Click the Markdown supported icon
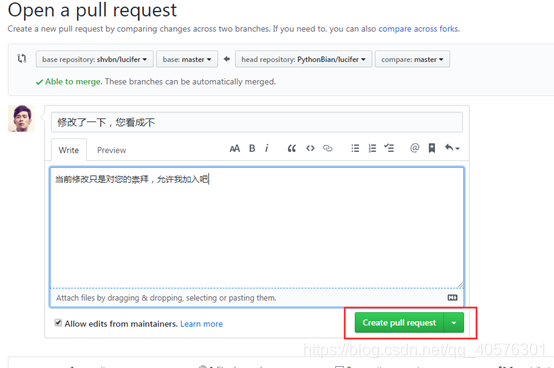Screen dimensions: 554x368 pos(452,298)
